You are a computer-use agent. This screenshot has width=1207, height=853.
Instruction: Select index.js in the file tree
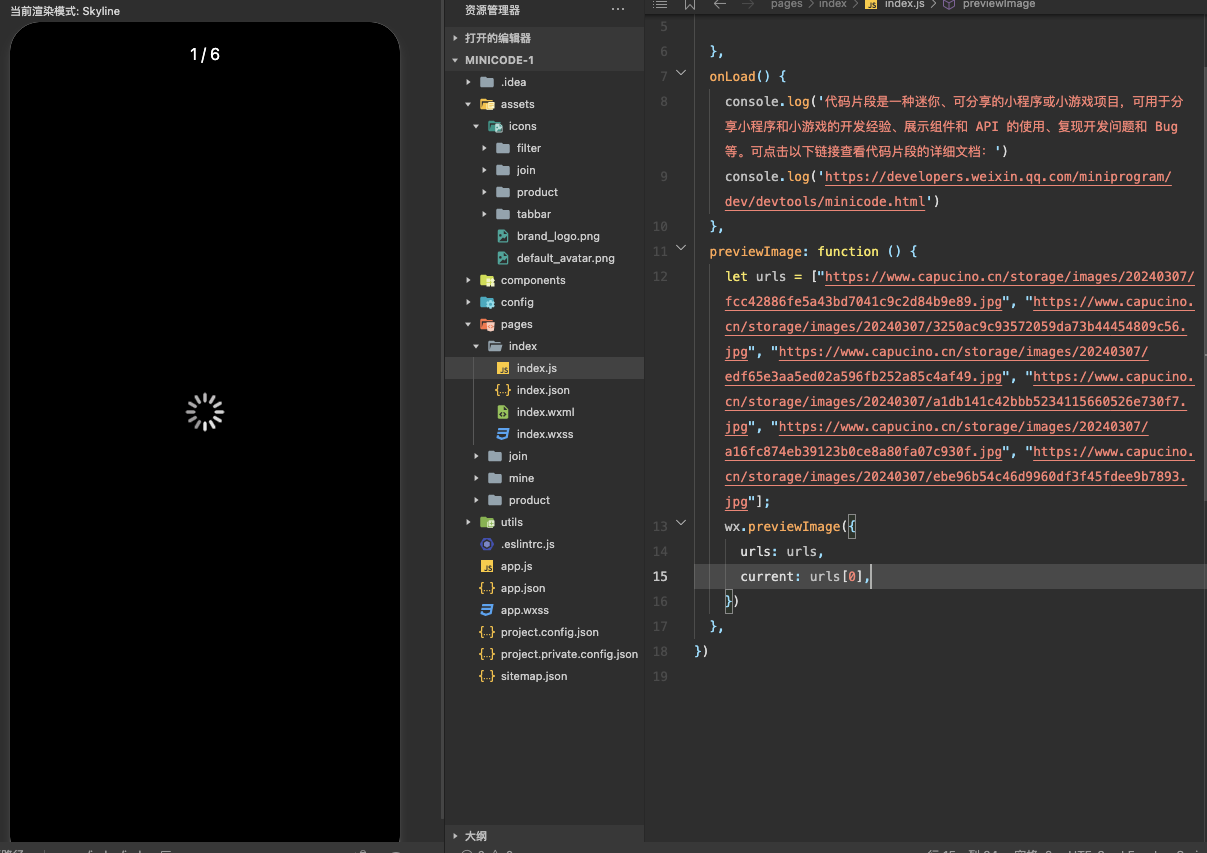544,368
